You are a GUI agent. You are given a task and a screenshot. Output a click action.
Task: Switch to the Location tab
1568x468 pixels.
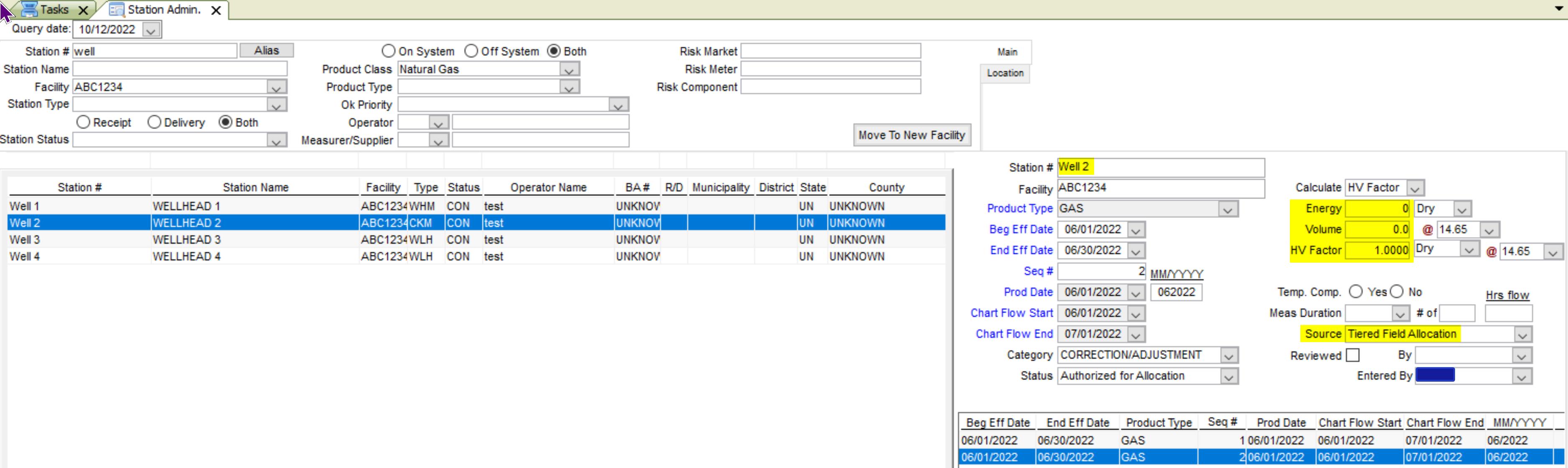tap(1005, 73)
